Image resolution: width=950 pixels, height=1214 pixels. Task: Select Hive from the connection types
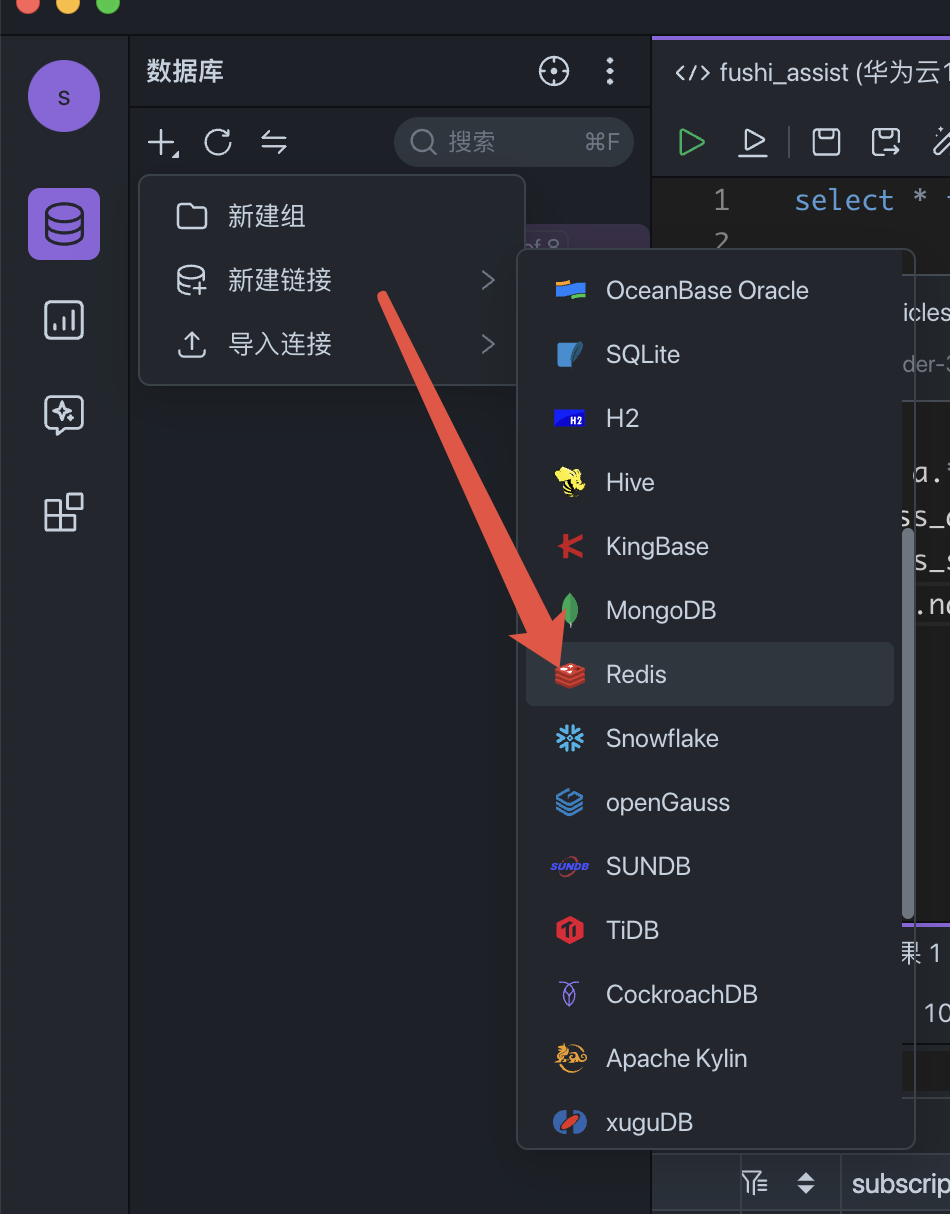tap(710, 482)
